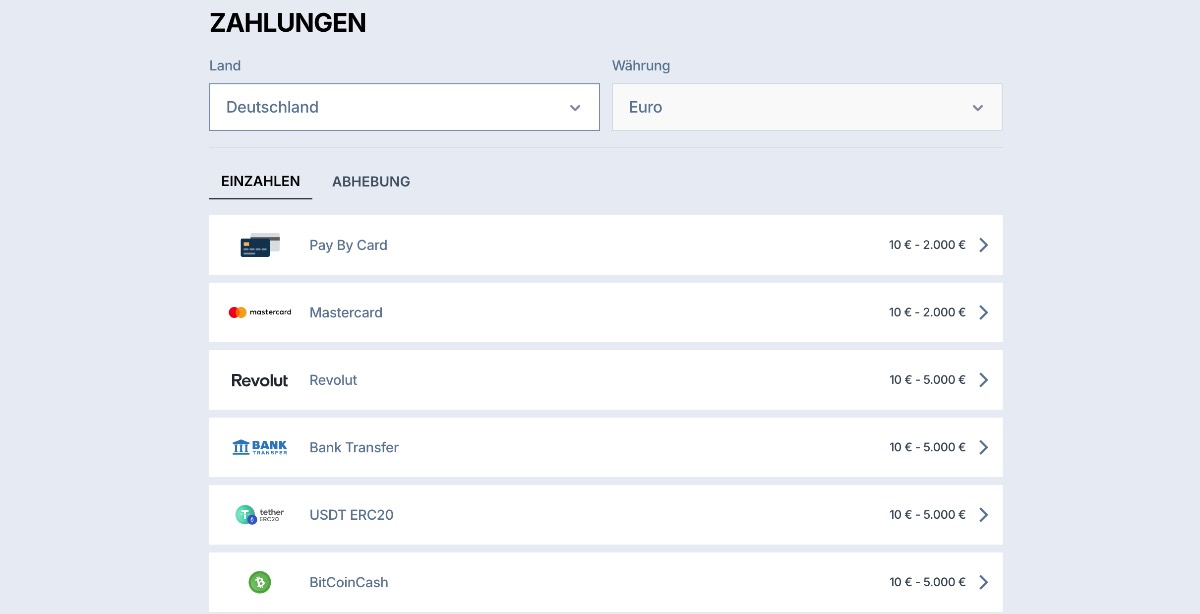Click the Tether USDT ERC20 coin icon
This screenshot has height=614, width=1200.
pos(260,514)
